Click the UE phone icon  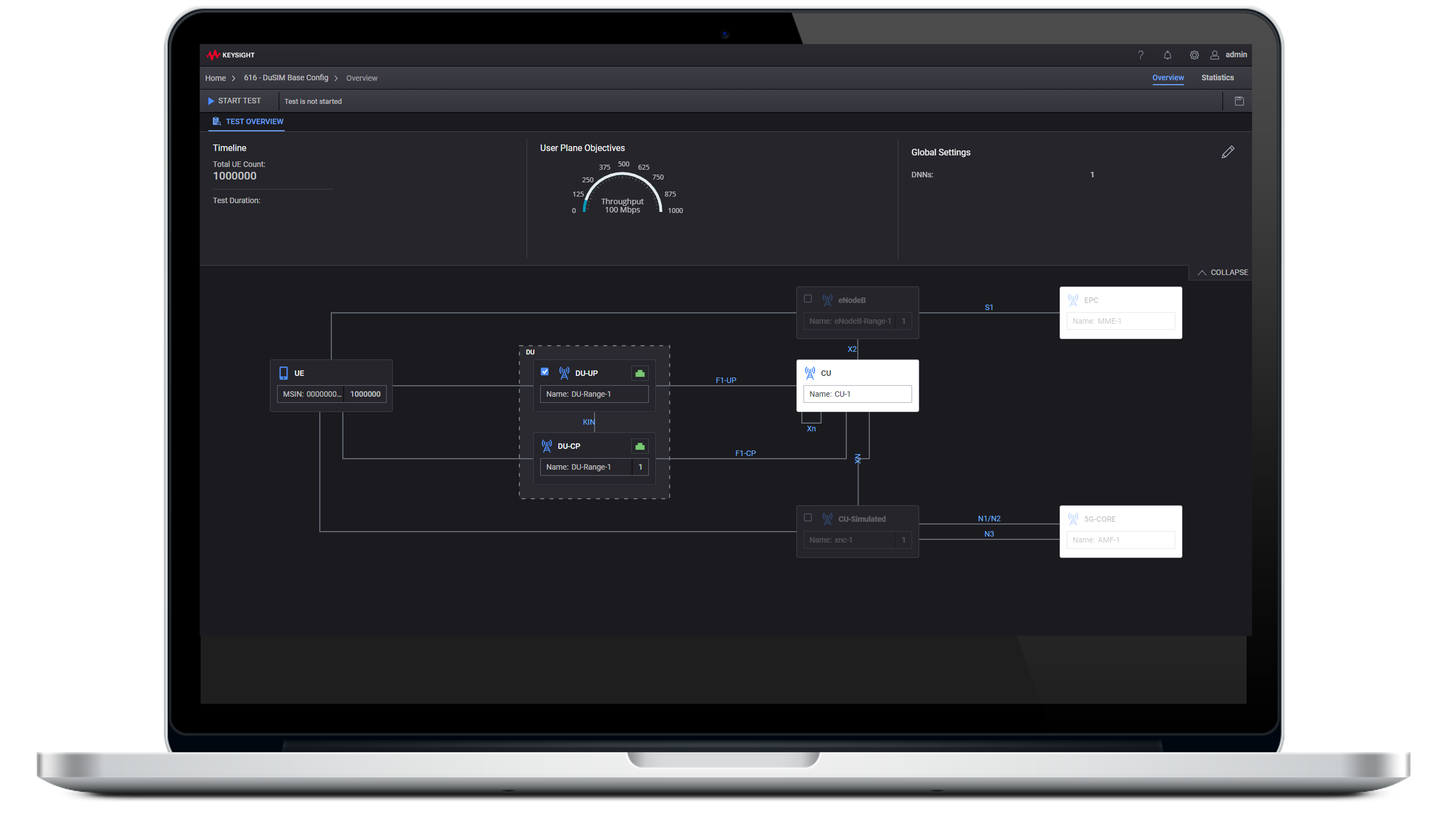tap(284, 373)
